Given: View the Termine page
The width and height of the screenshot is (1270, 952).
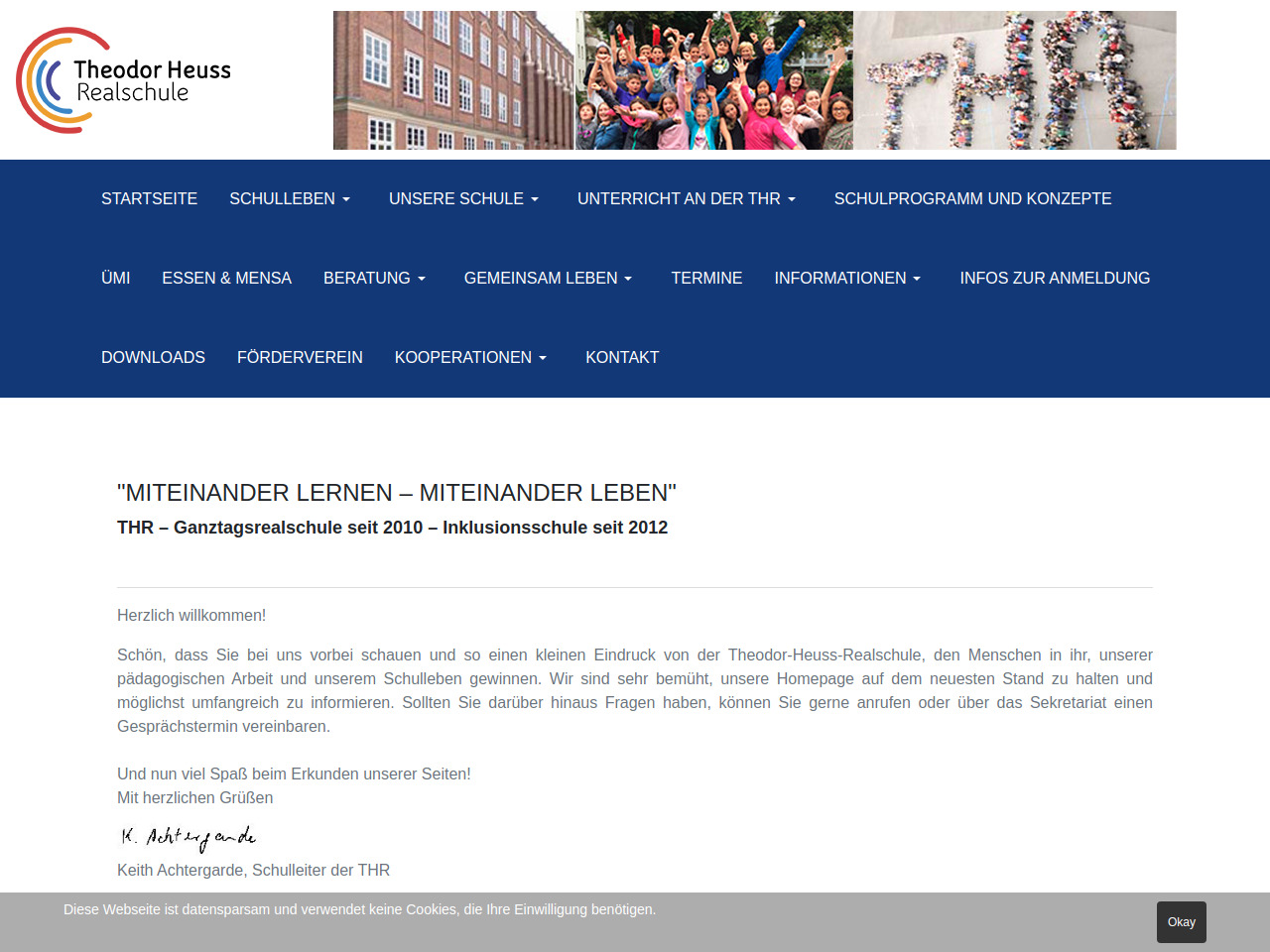Looking at the screenshot, I should tap(706, 278).
